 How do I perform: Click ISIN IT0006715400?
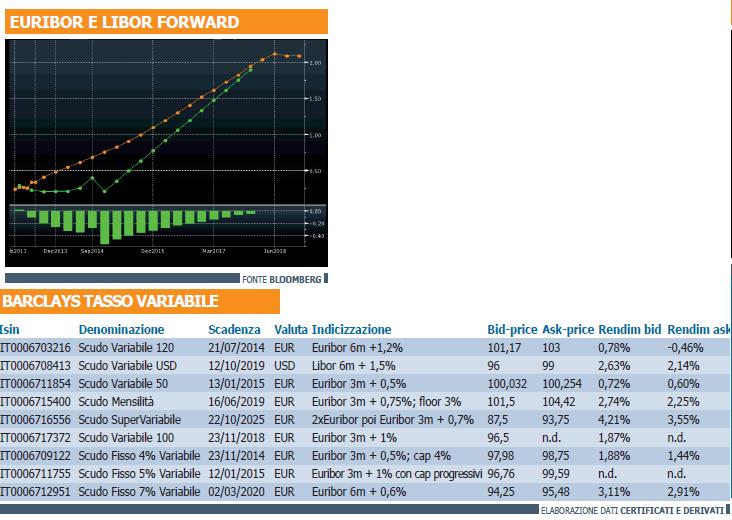(x=35, y=401)
